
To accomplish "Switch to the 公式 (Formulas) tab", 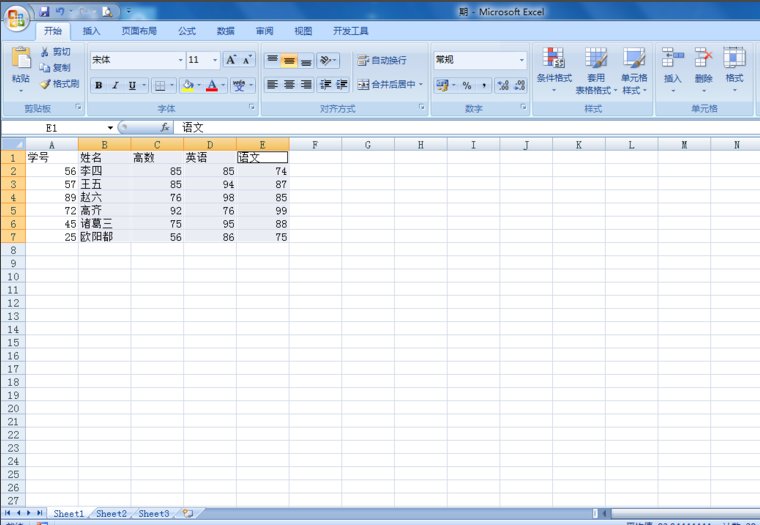I will click(187, 31).
